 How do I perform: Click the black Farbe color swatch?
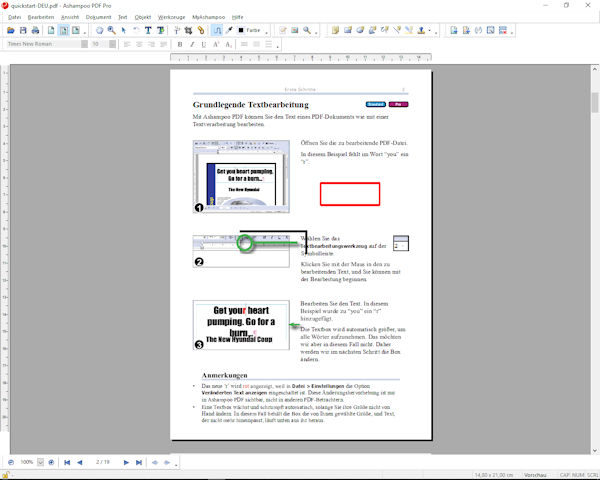pyautogui.click(x=241, y=30)
